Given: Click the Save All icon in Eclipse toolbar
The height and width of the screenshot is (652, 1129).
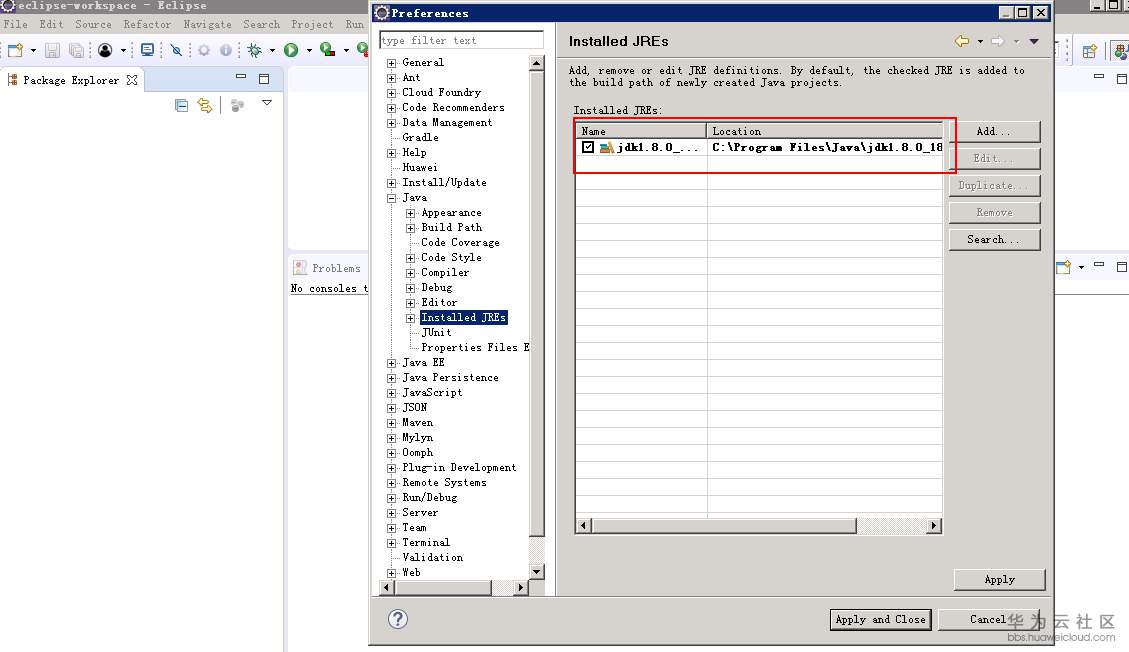Looking at the screenshot, I should pos(76,50).
